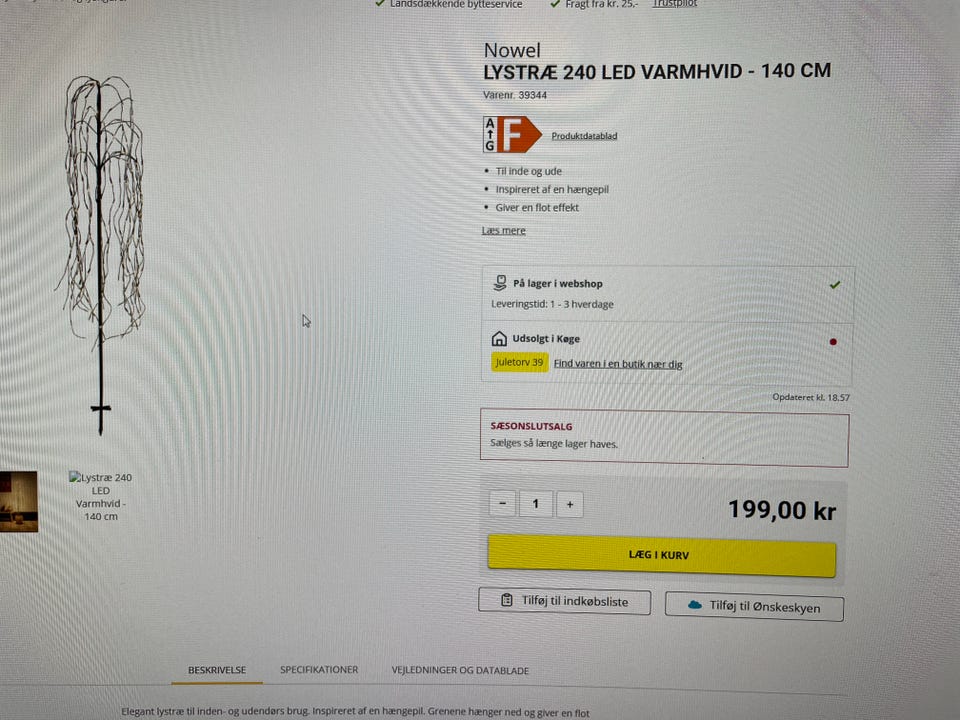Open the Trustpilot link at the top
Image resolution: width=960 pixels, height=720 pixels.
pyautogui.click(x=675, y=4)
